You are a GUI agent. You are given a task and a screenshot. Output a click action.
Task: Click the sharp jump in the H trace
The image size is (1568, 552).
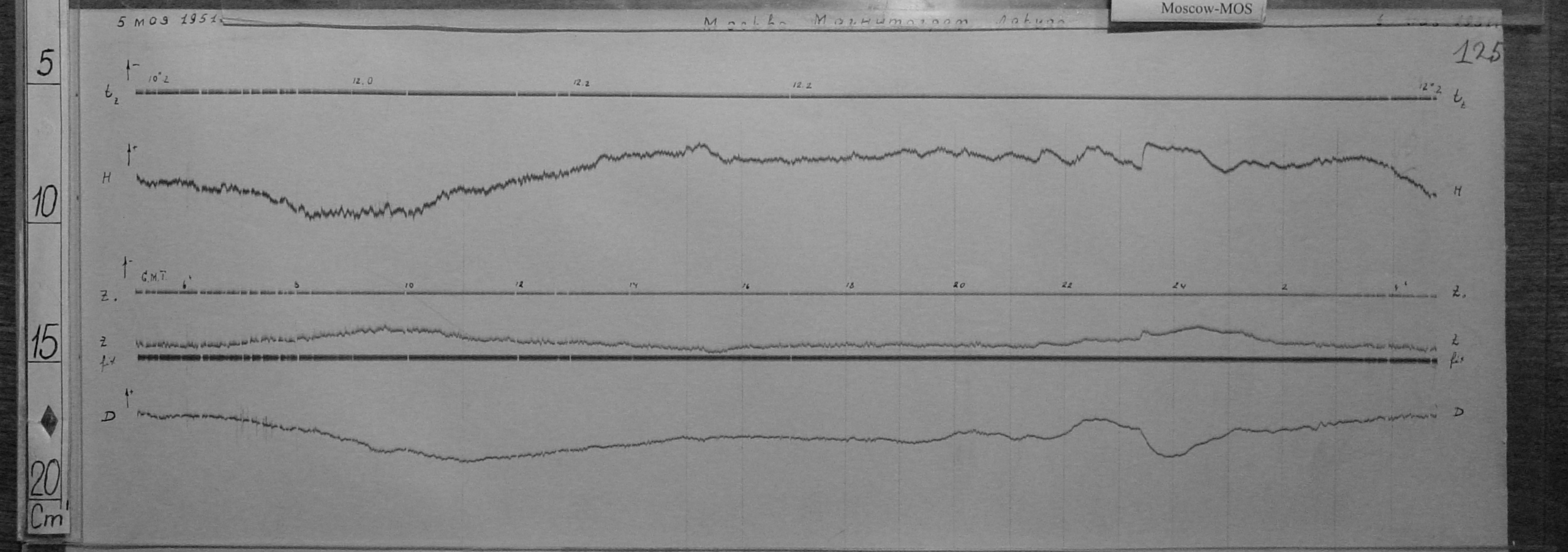pos(1143,156)
